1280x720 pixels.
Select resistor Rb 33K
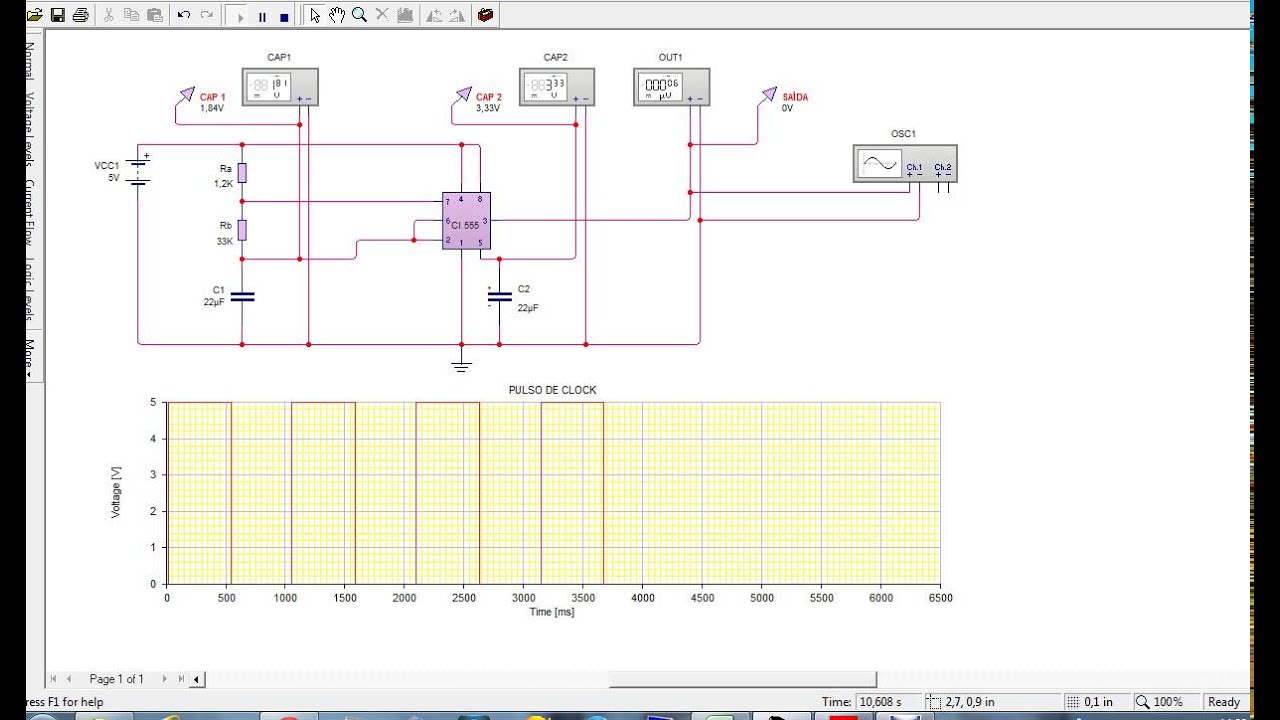tap(242, 230)
